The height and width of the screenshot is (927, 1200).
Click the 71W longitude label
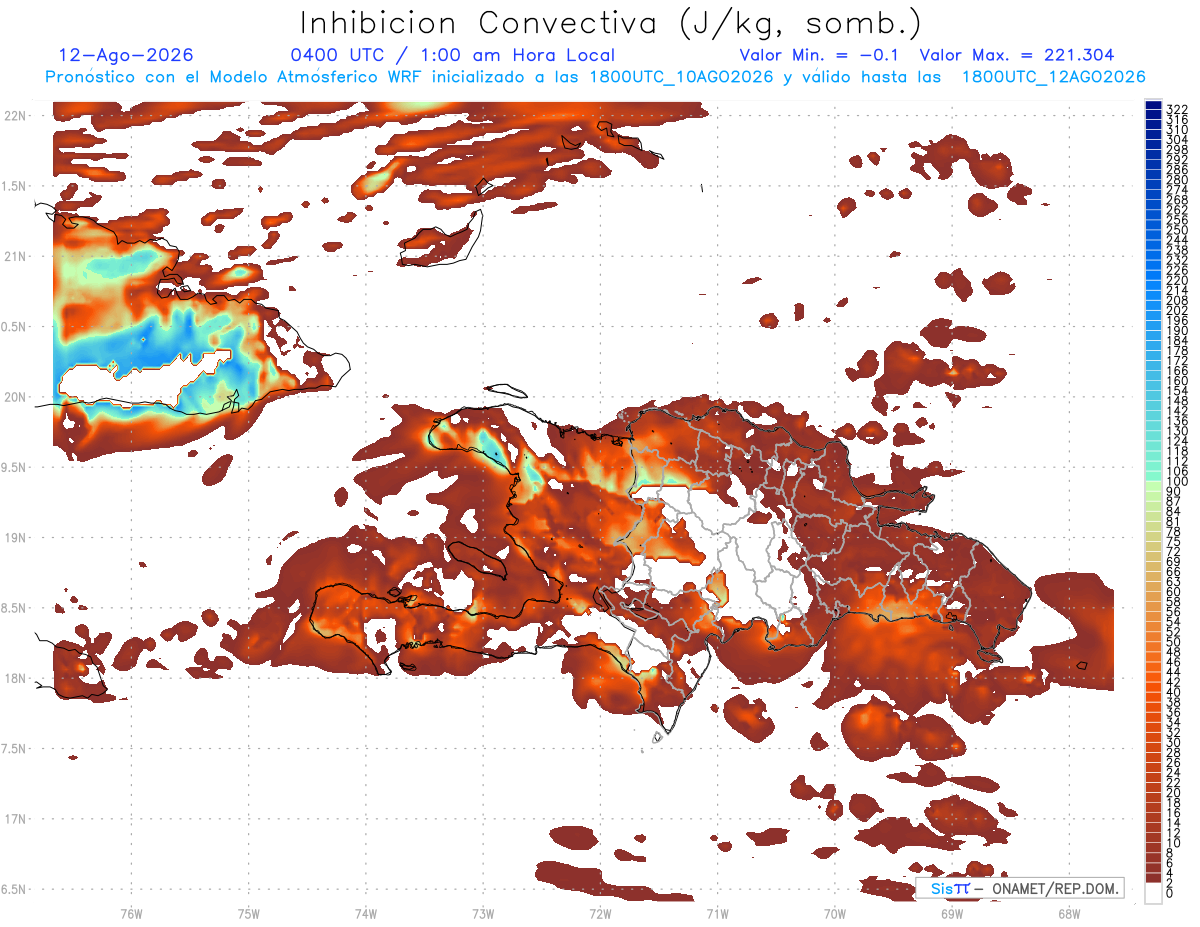tap(717, 912)
